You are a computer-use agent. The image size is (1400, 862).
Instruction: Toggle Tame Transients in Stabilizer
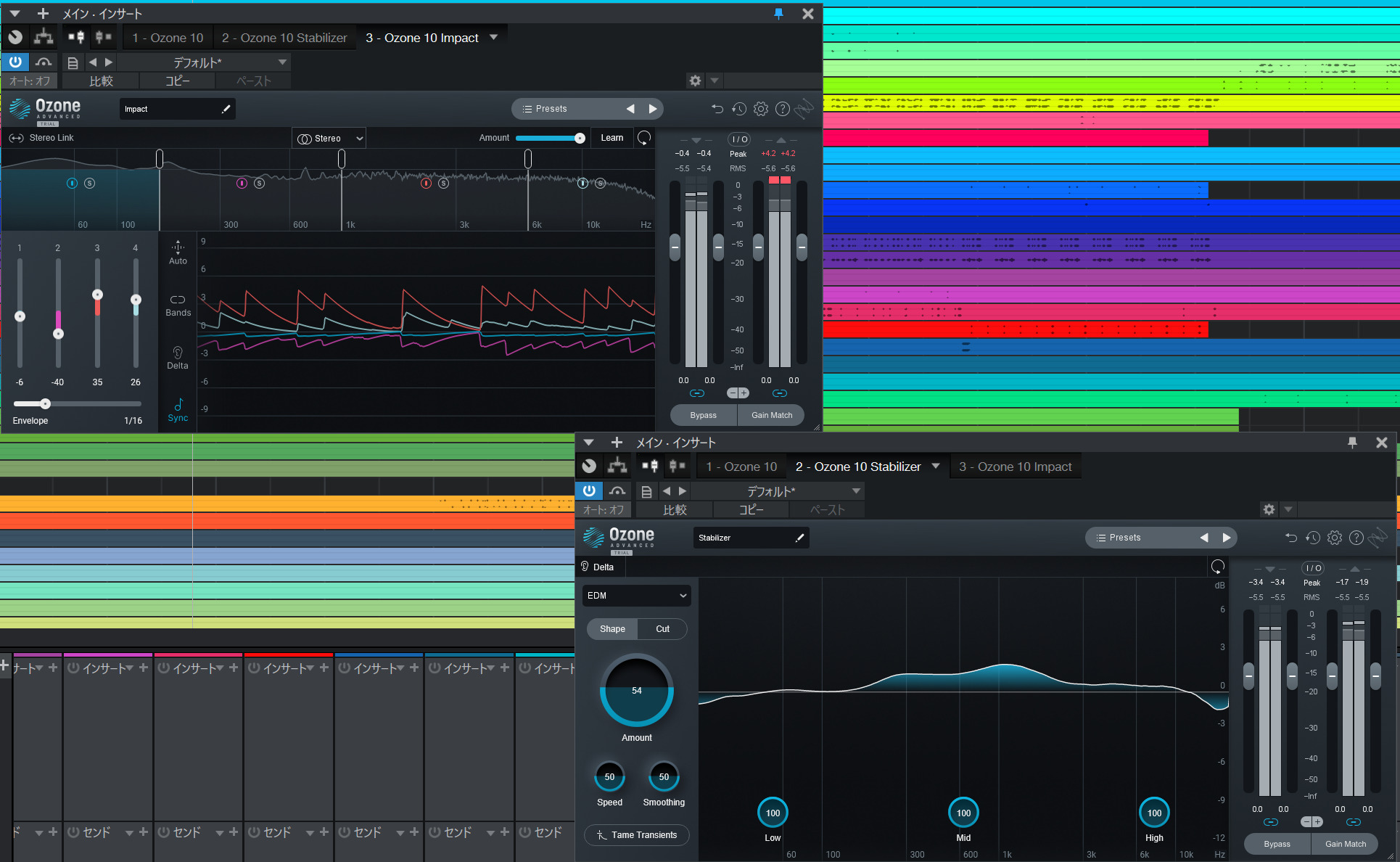[x=636, y=835]
